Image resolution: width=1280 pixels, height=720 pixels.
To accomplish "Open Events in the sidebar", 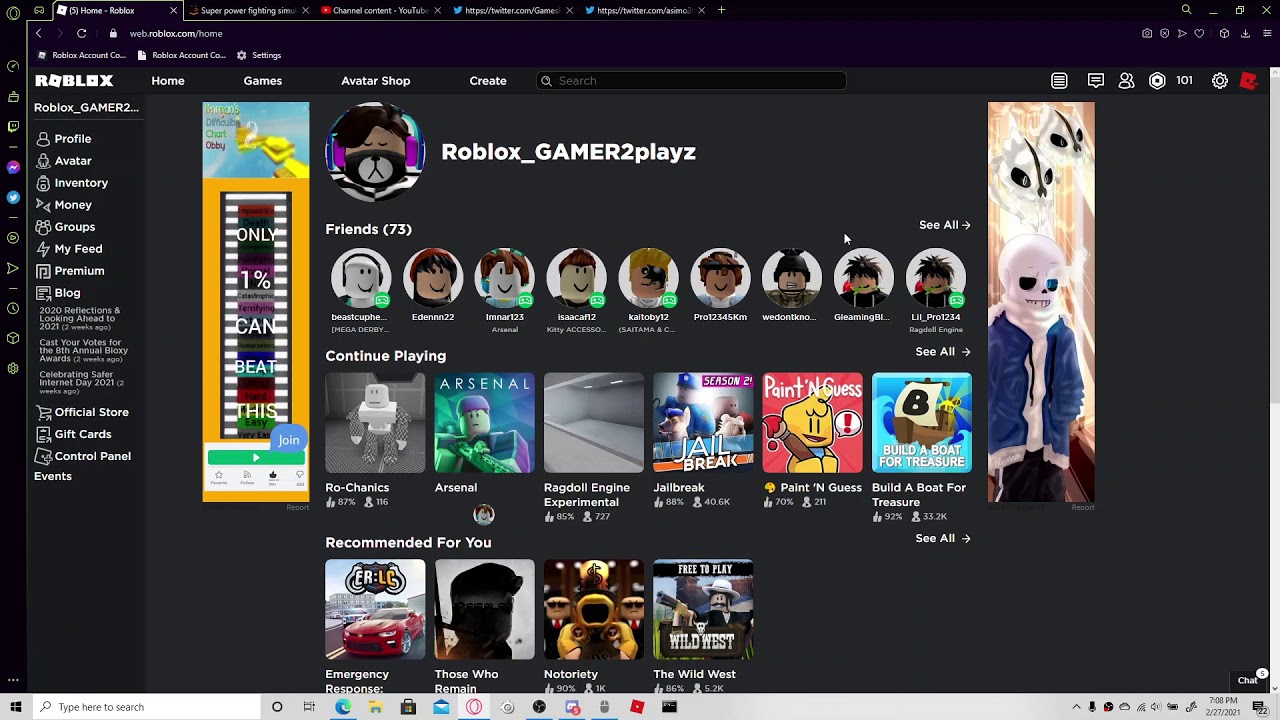I will [x=53, y=477].
